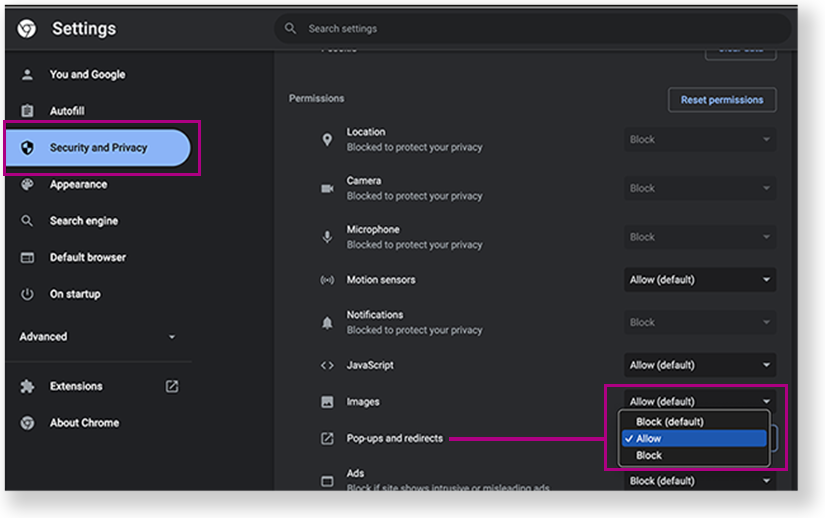The image size is (825, 518).
Task: Select Allow in the pop-ups dropdown list
Action: (694, 438)
